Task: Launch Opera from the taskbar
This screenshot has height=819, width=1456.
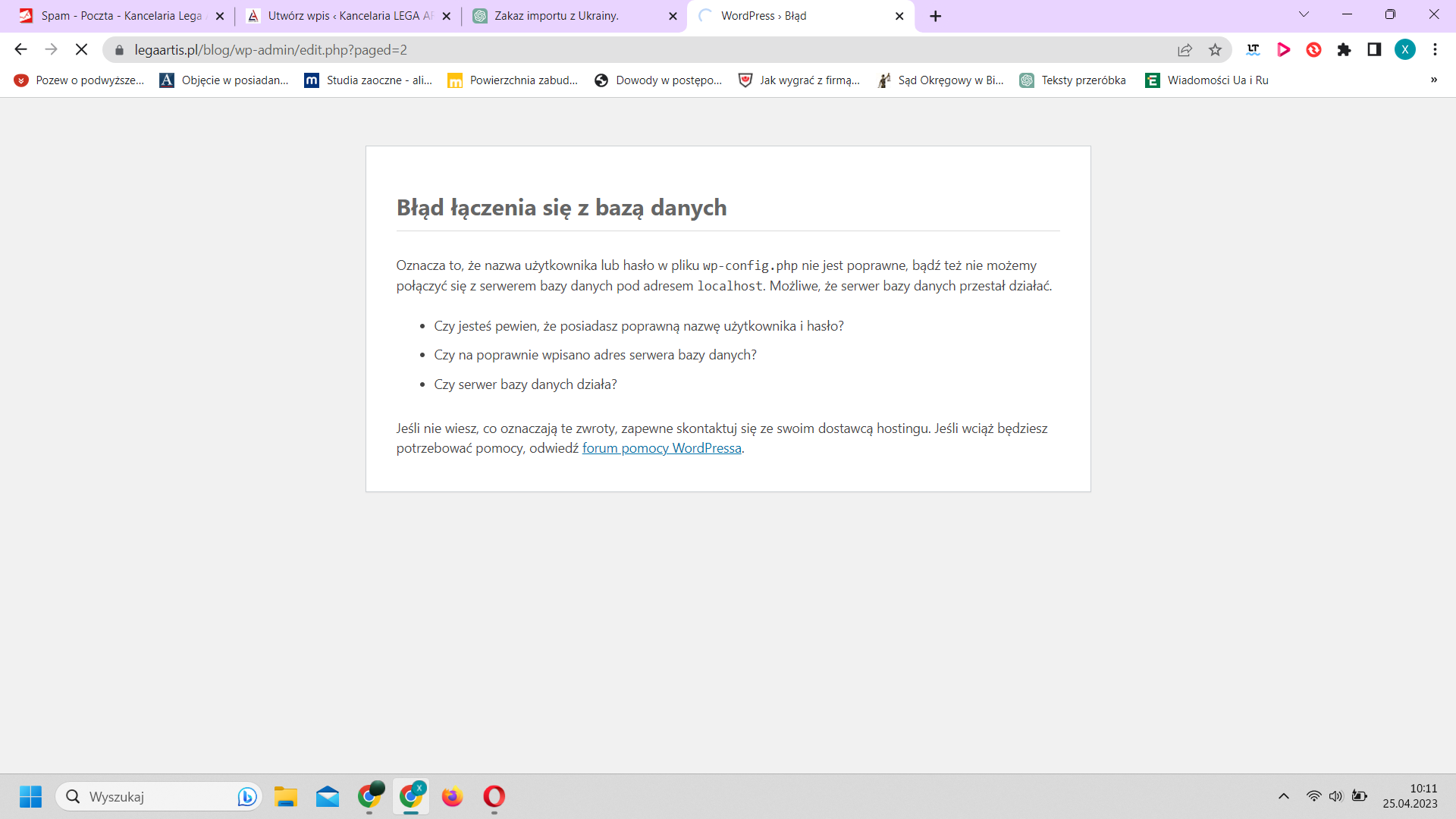Action: click(494, 797)
